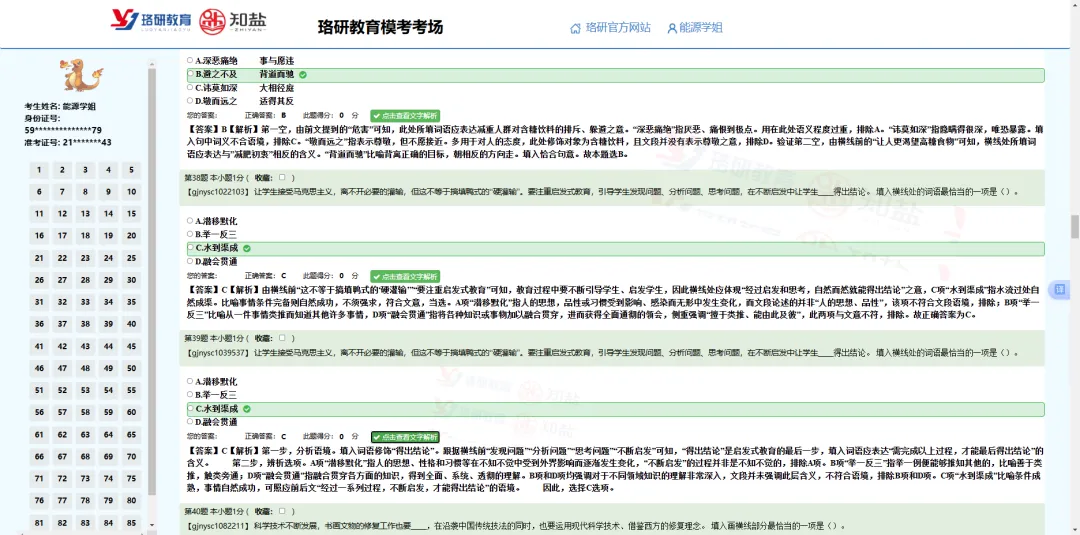Click the 第40题 本小题1分 heading

tap(214, 511)
